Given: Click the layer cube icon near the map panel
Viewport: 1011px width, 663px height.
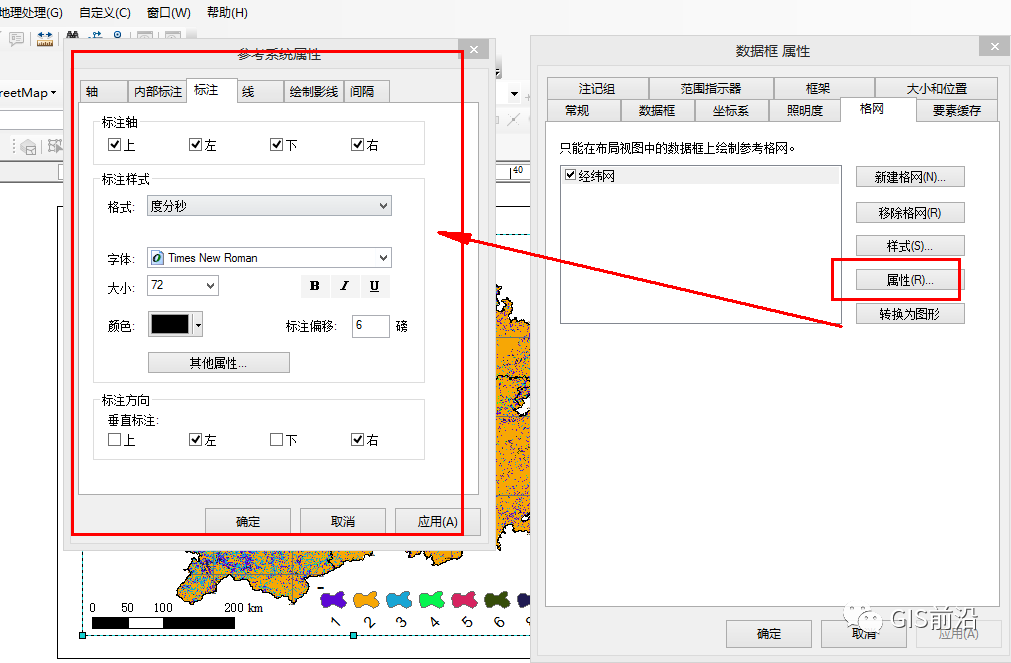Looking at the screenshot, I should tap(28, 147).
